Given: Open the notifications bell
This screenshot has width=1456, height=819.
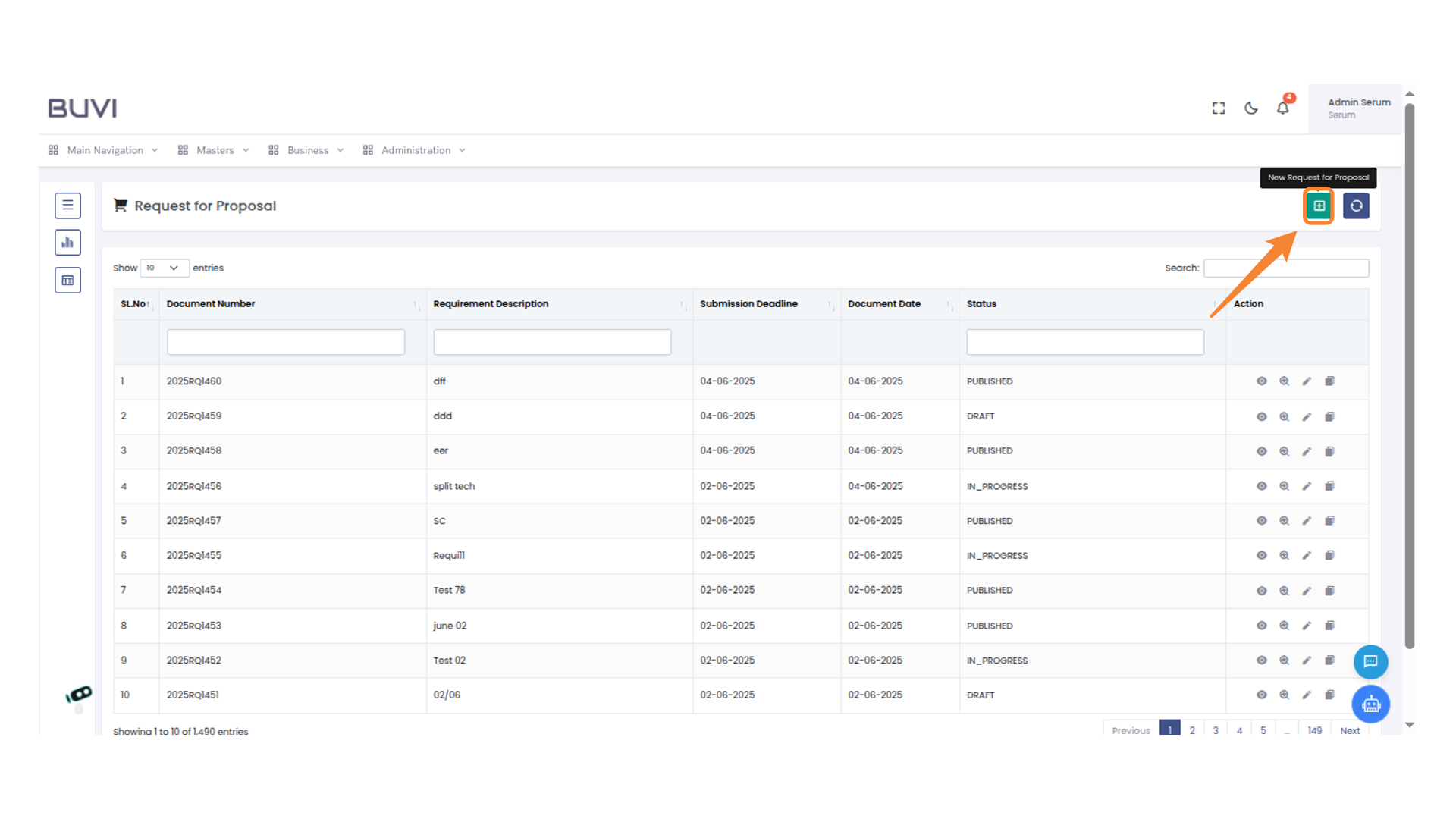Looking at the screenshot, I should (1282, 108).
